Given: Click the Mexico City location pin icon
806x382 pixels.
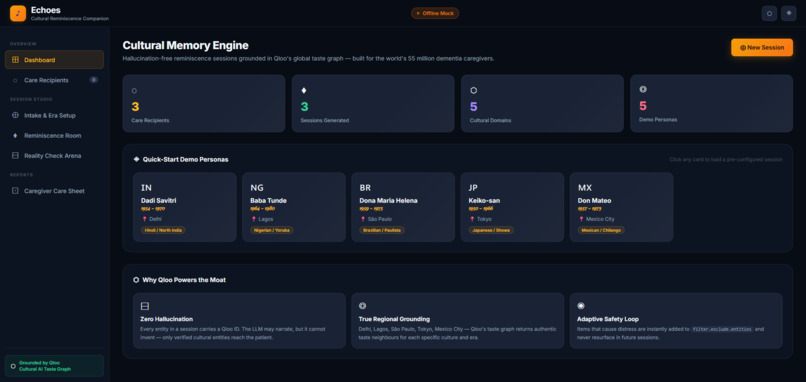Looking at the screenshot, I should coord(581,219).
